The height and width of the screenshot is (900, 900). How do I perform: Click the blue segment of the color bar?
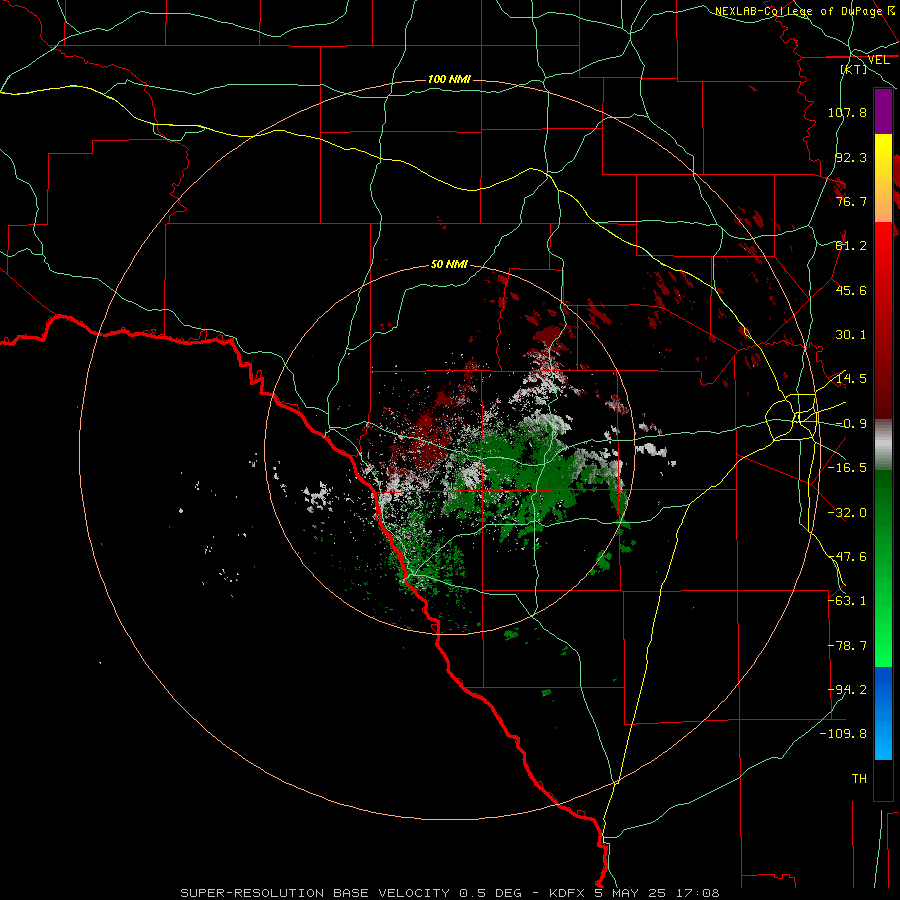[x=883, y=713]
